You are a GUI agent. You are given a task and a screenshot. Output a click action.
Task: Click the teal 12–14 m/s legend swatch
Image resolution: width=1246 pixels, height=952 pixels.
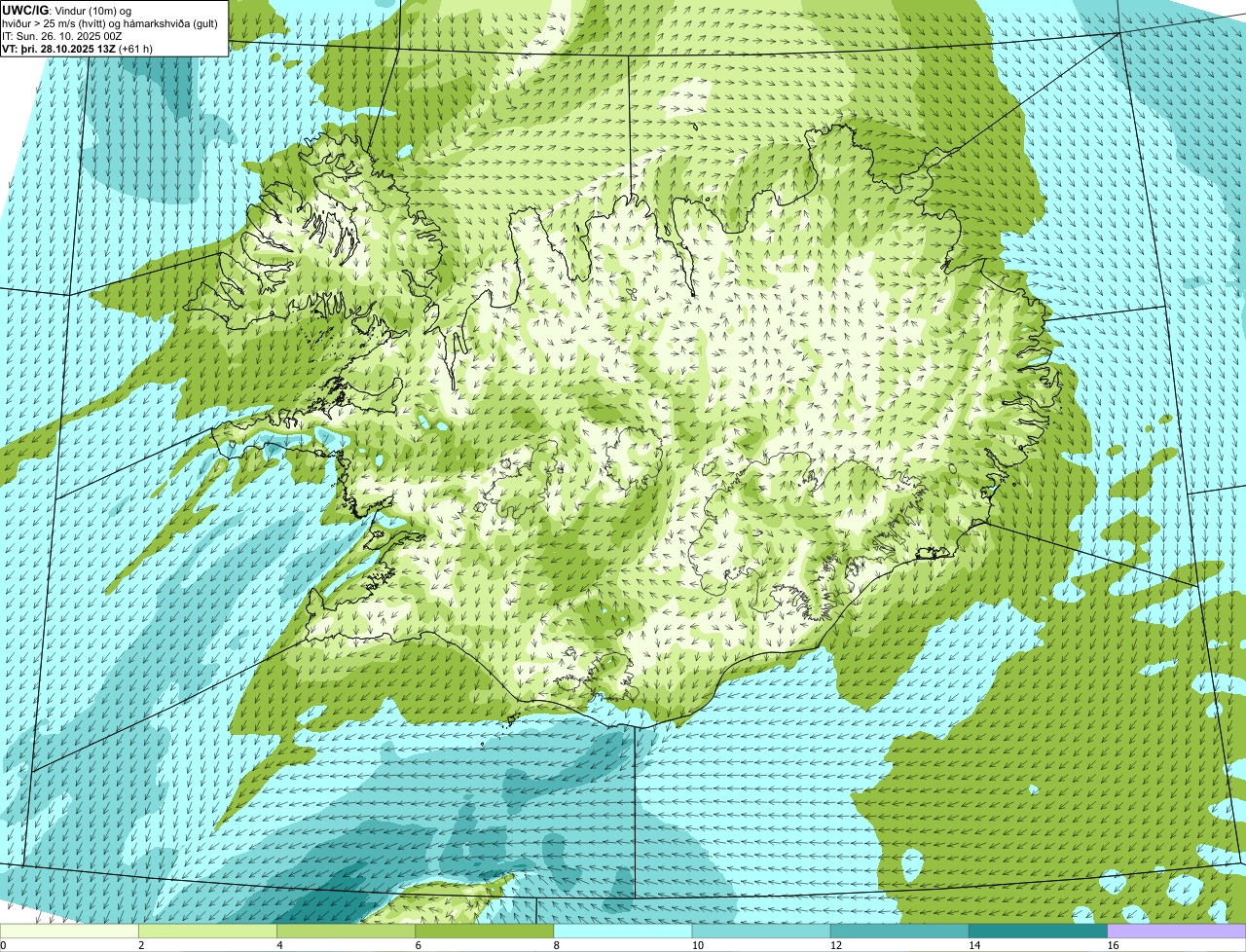[x=899, y=931]
